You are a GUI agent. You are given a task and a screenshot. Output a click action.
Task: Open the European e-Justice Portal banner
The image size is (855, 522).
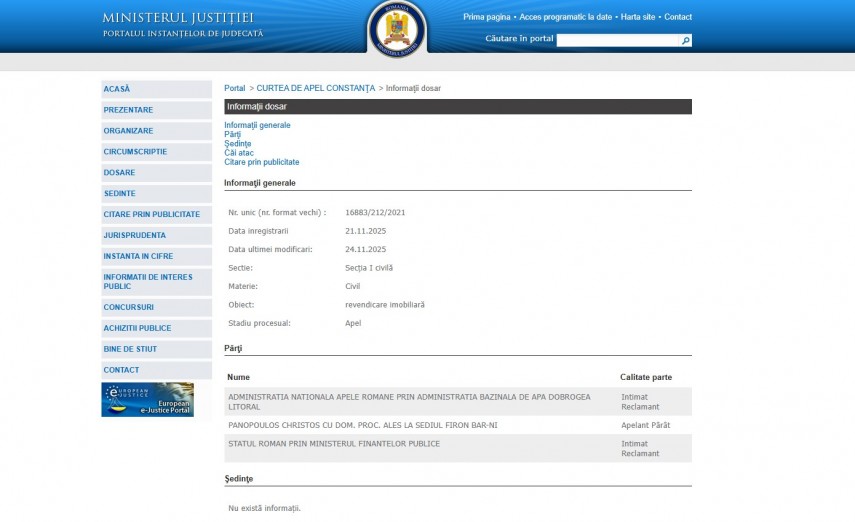(147, 399)
